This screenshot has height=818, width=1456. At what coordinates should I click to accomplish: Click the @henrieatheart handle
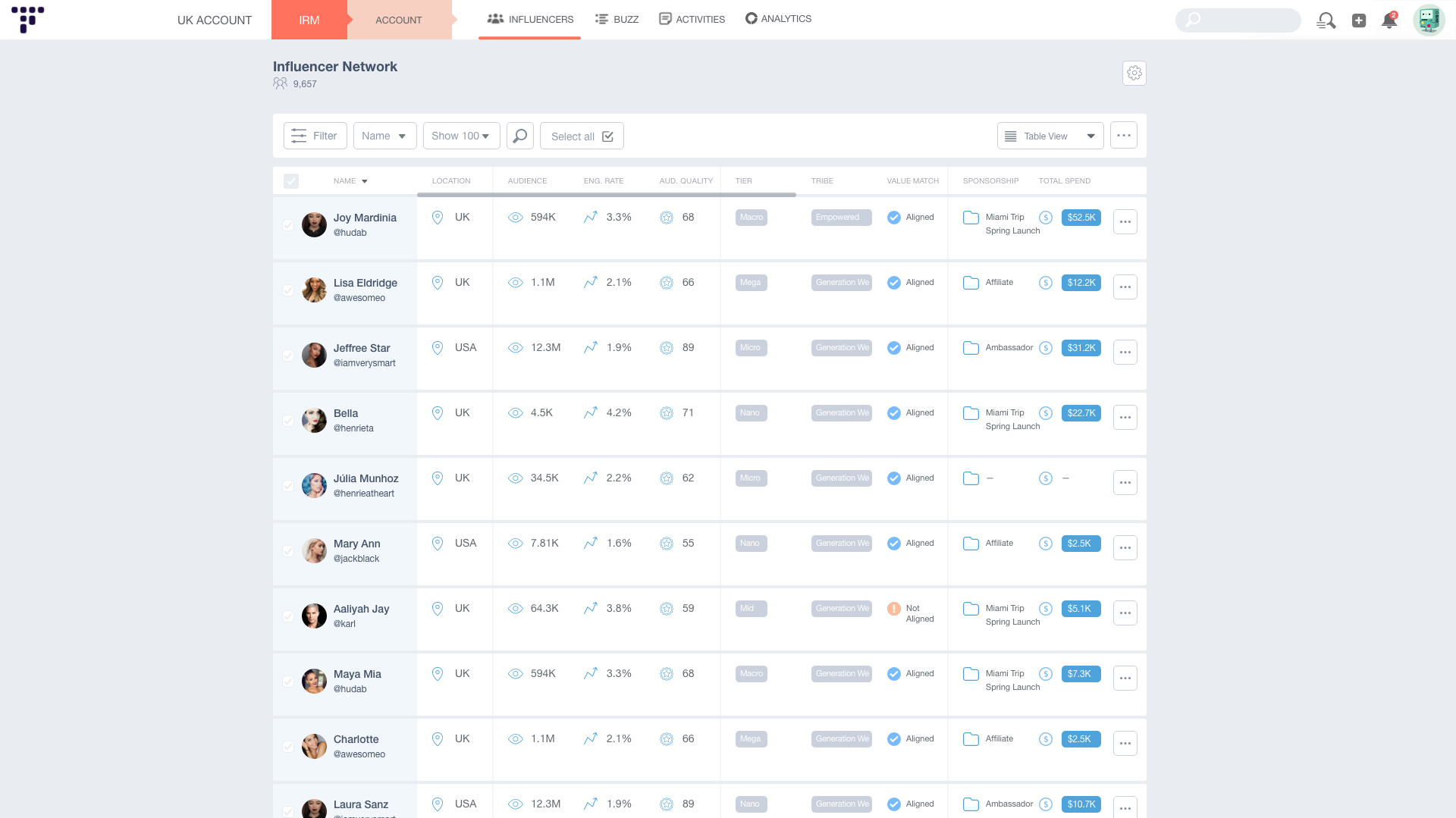[x=364, y=494]
